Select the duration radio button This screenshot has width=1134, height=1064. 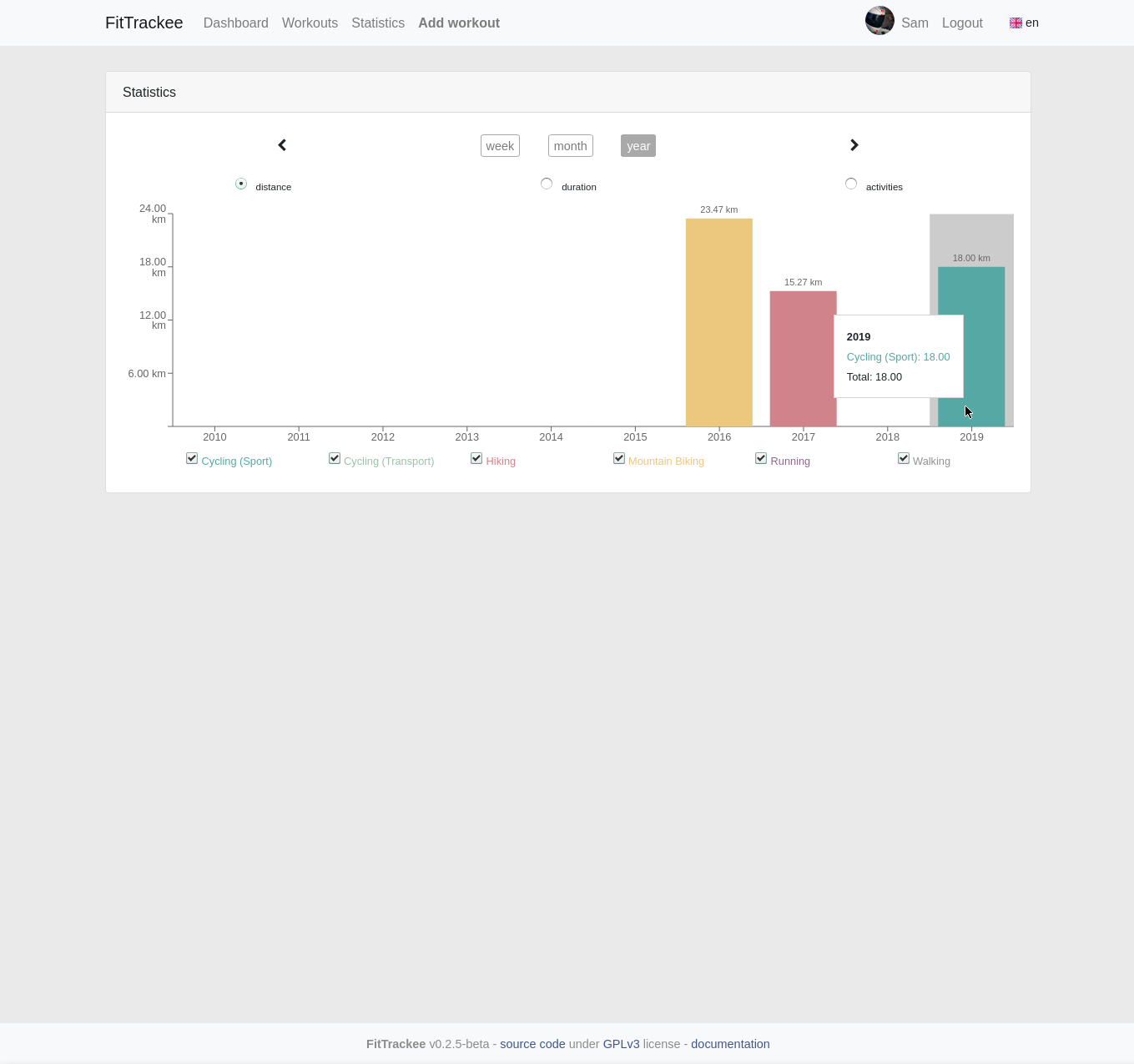pyautogui.click(x=547, y=184)
